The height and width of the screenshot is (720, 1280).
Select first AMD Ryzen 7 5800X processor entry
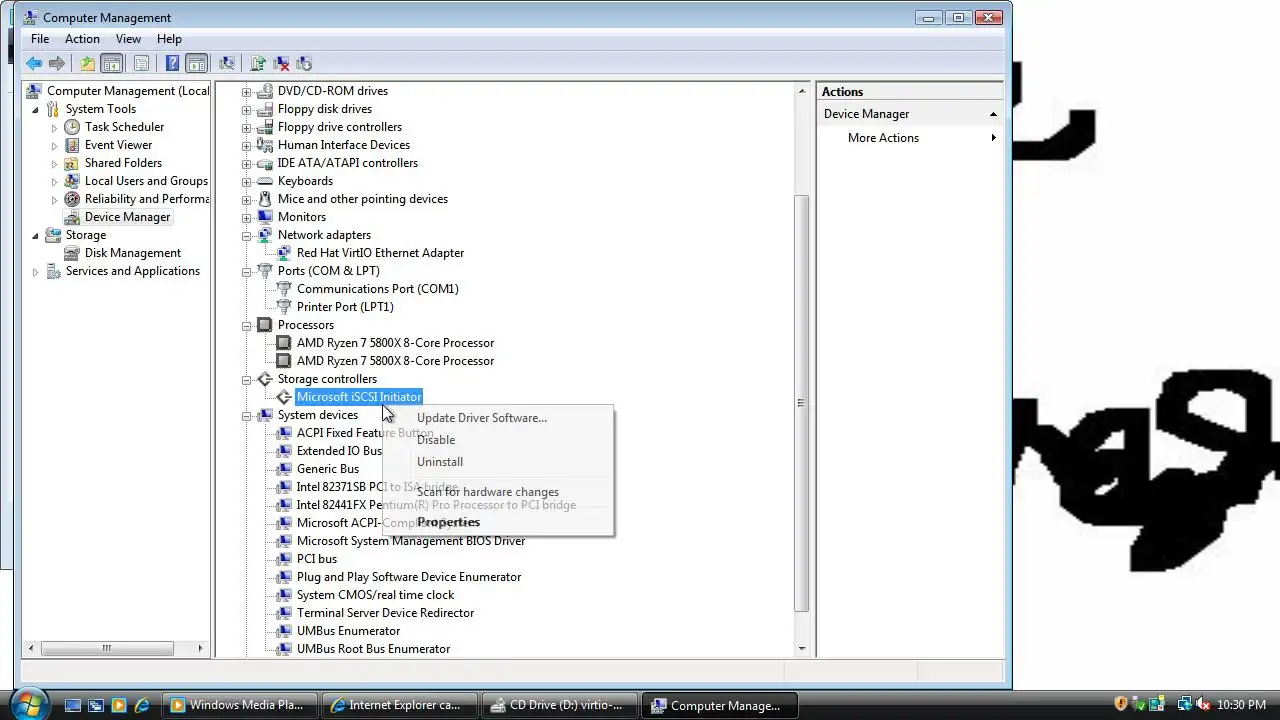pyautogui.click(x=395, y=343)
